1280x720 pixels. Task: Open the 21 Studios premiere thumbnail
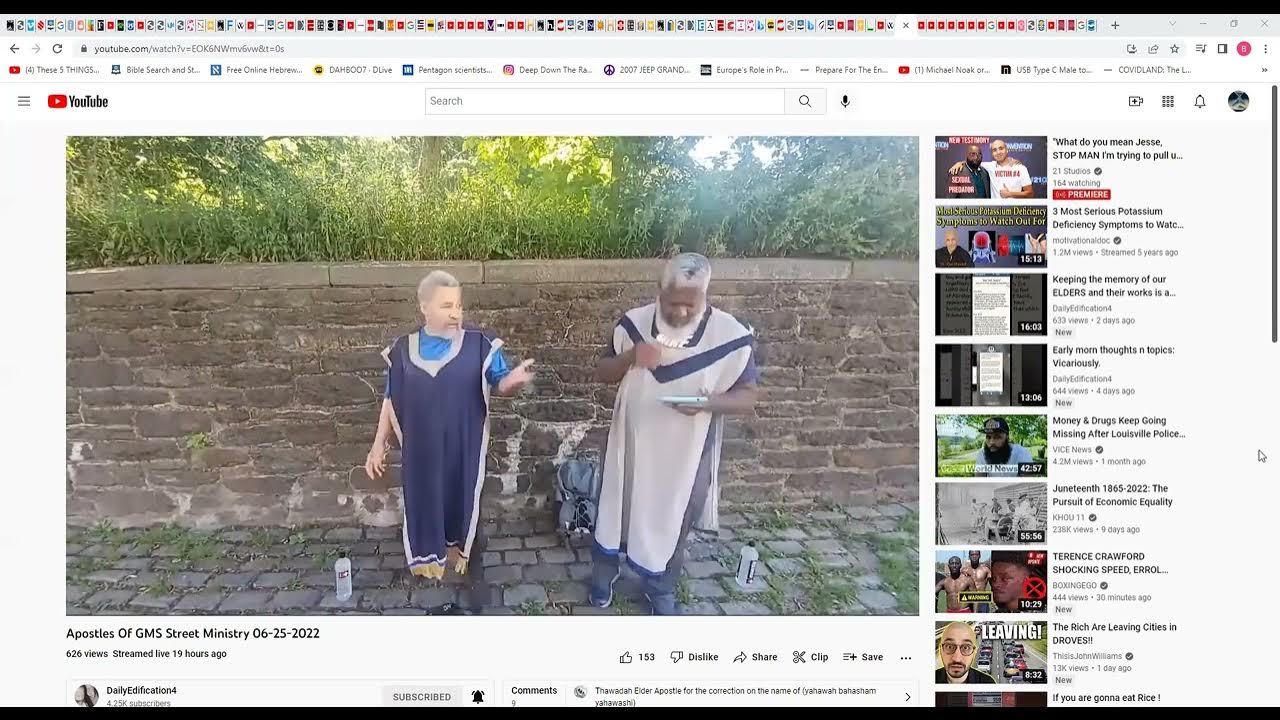coord(991,167)
